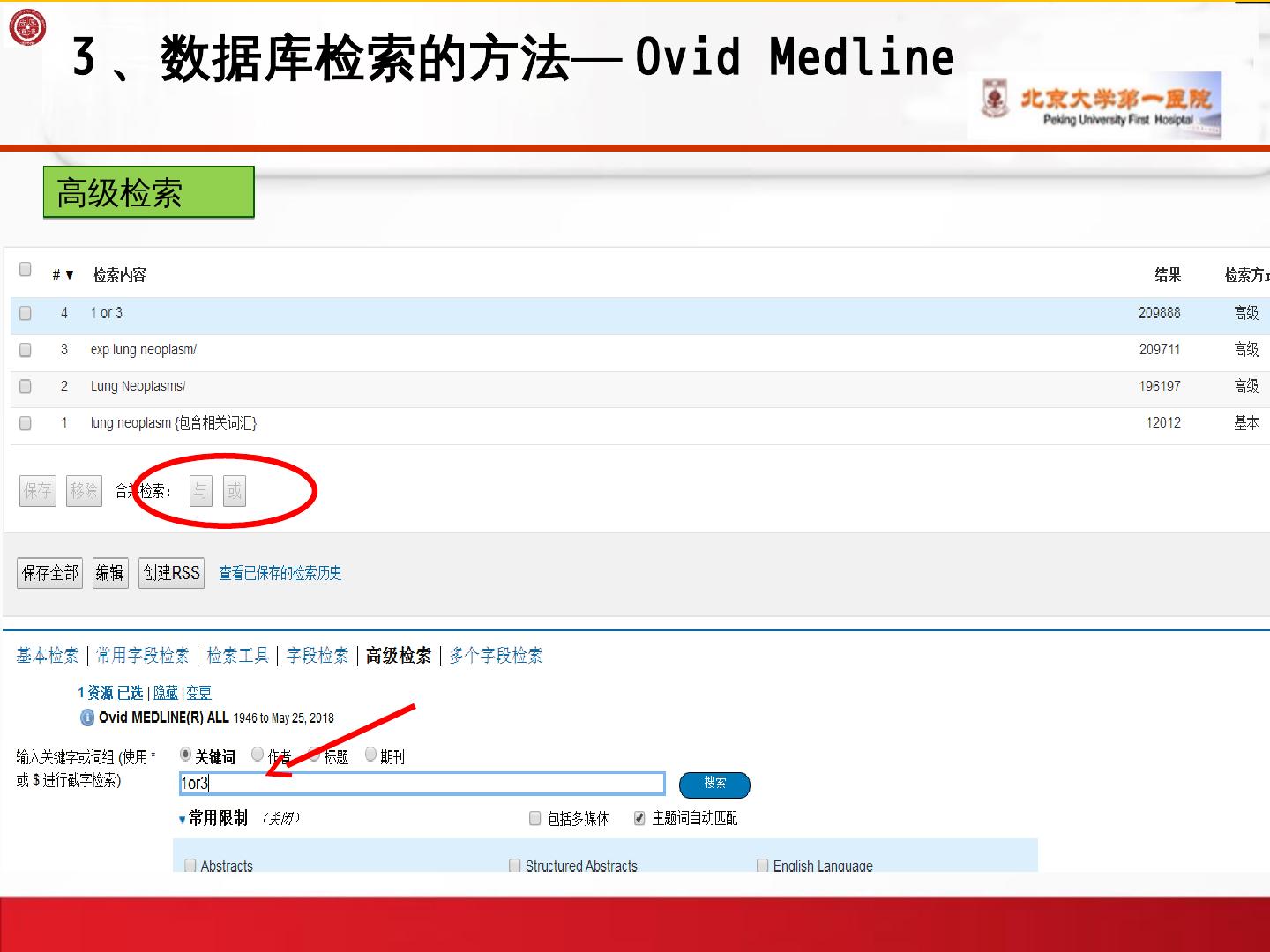The image size is (1270, 952).
Task: Focus the keyword search input field
Action: (x=422, y=783)
